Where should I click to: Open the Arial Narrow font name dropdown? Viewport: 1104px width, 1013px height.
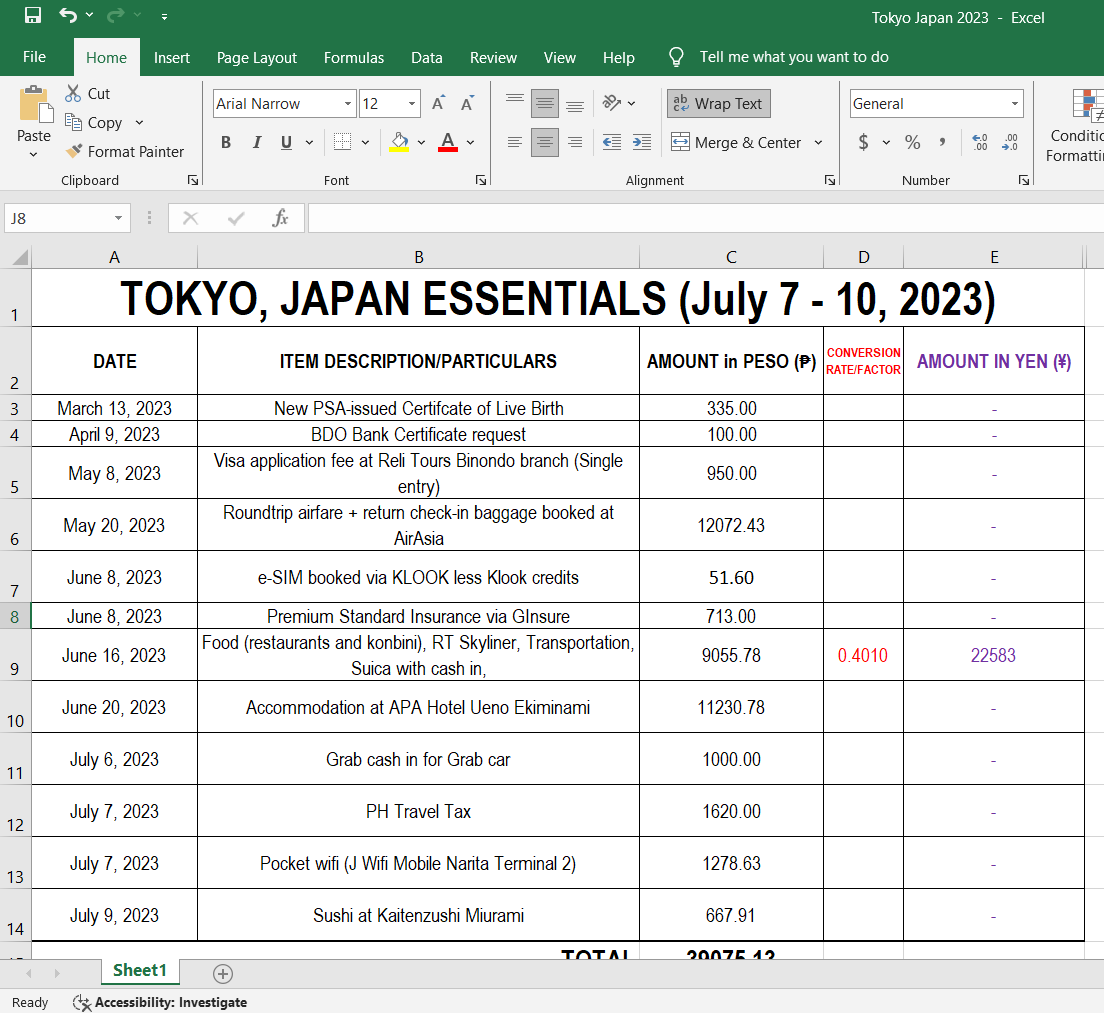pyautogui.click(x=348, y=103)
